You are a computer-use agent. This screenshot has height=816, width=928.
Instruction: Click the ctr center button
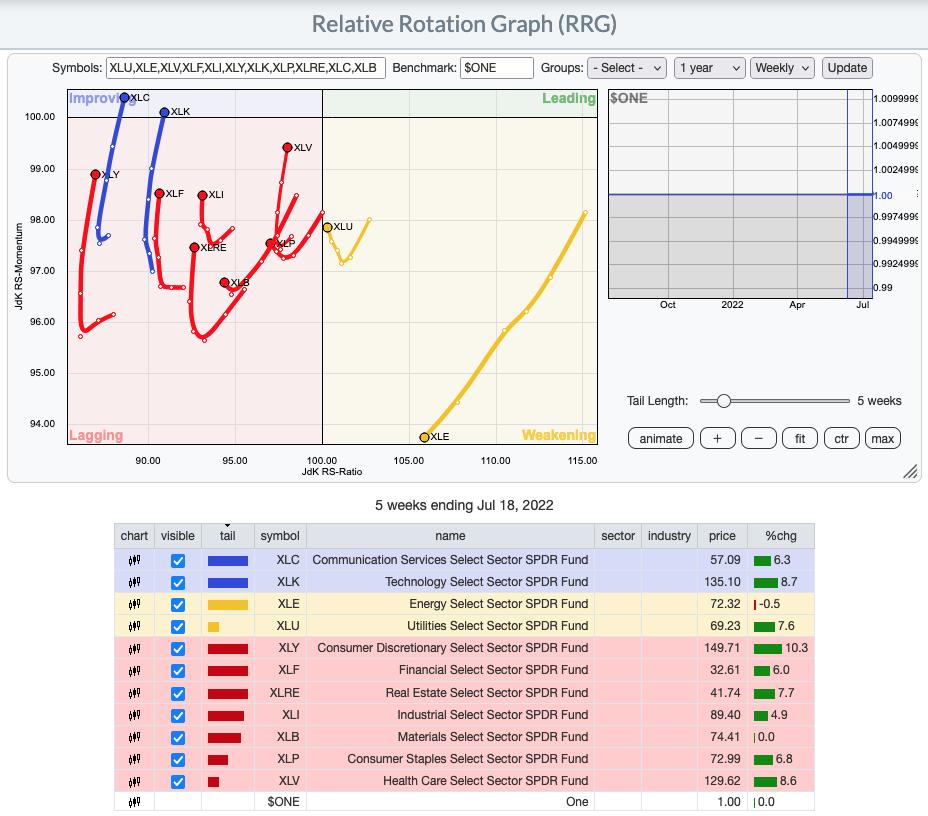(x=841, y=438)
